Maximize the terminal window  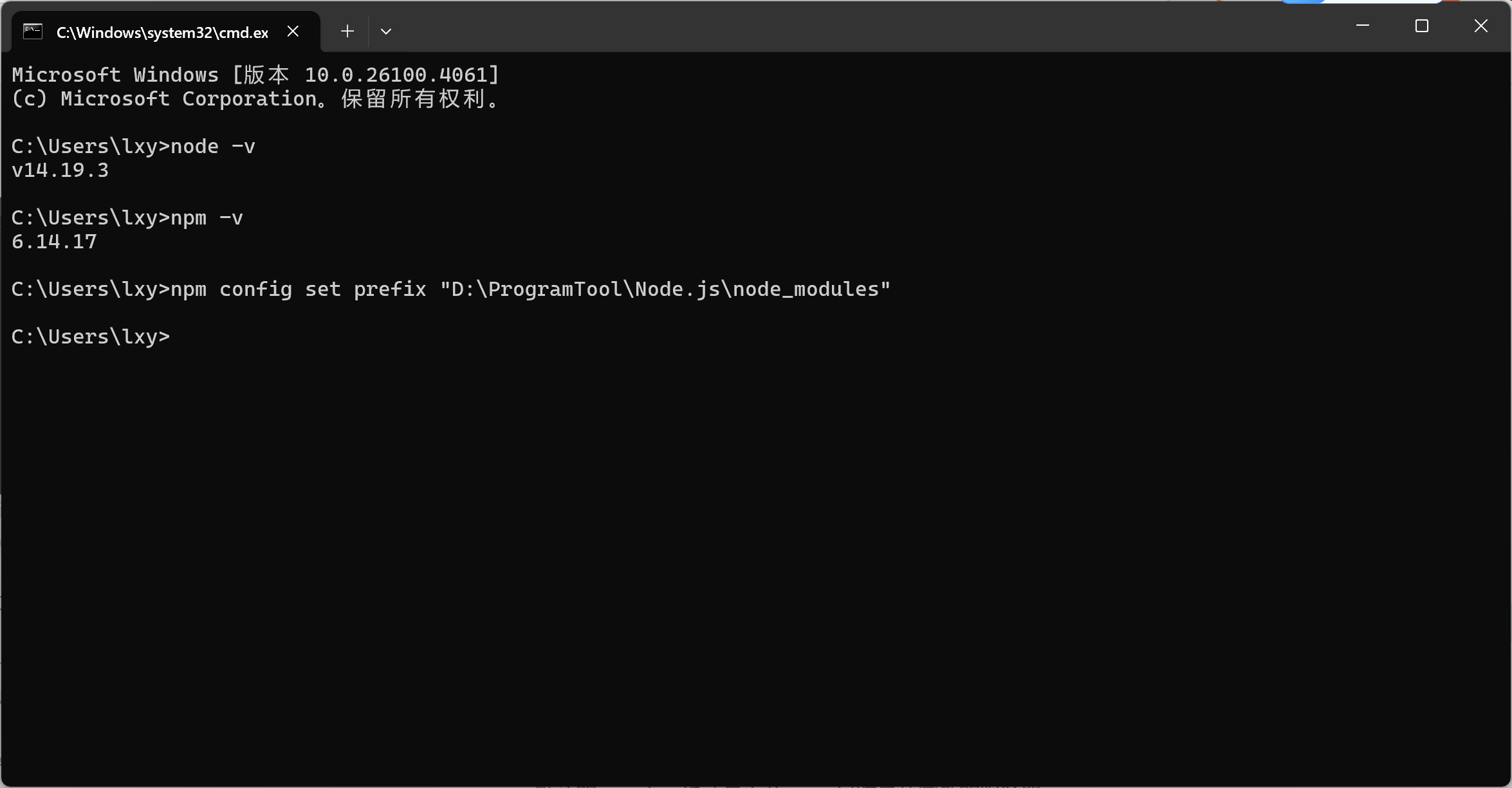coord(1422,26)
